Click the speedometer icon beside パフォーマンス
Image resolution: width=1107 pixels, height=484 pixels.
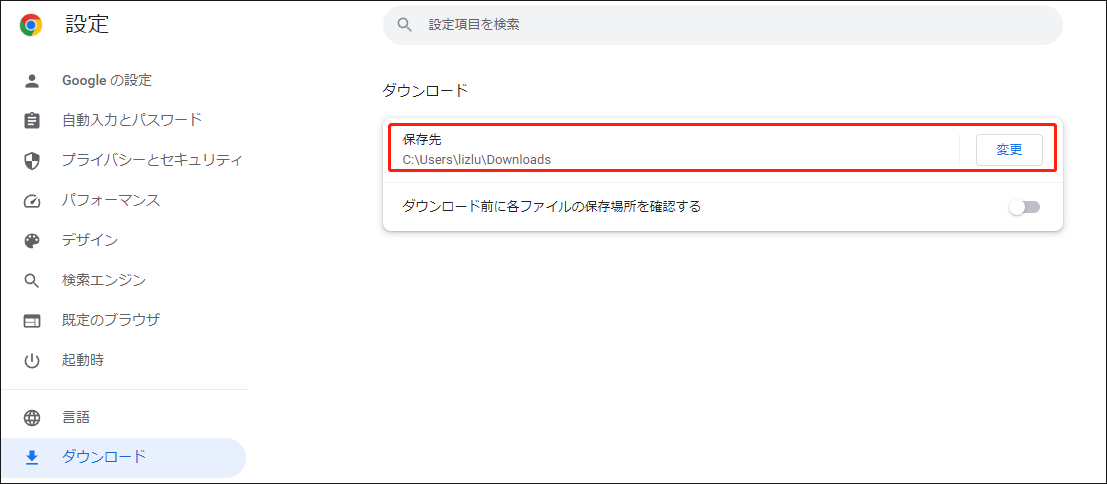[x=32, y=201]
